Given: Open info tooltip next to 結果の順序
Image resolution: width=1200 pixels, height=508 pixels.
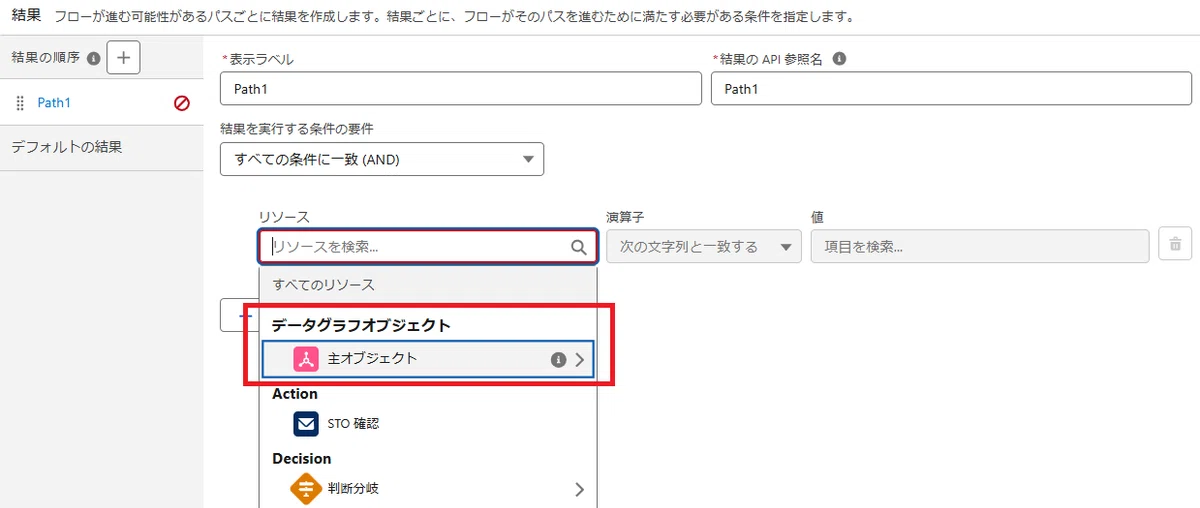Looking at the screenshot, I should 93,59.
